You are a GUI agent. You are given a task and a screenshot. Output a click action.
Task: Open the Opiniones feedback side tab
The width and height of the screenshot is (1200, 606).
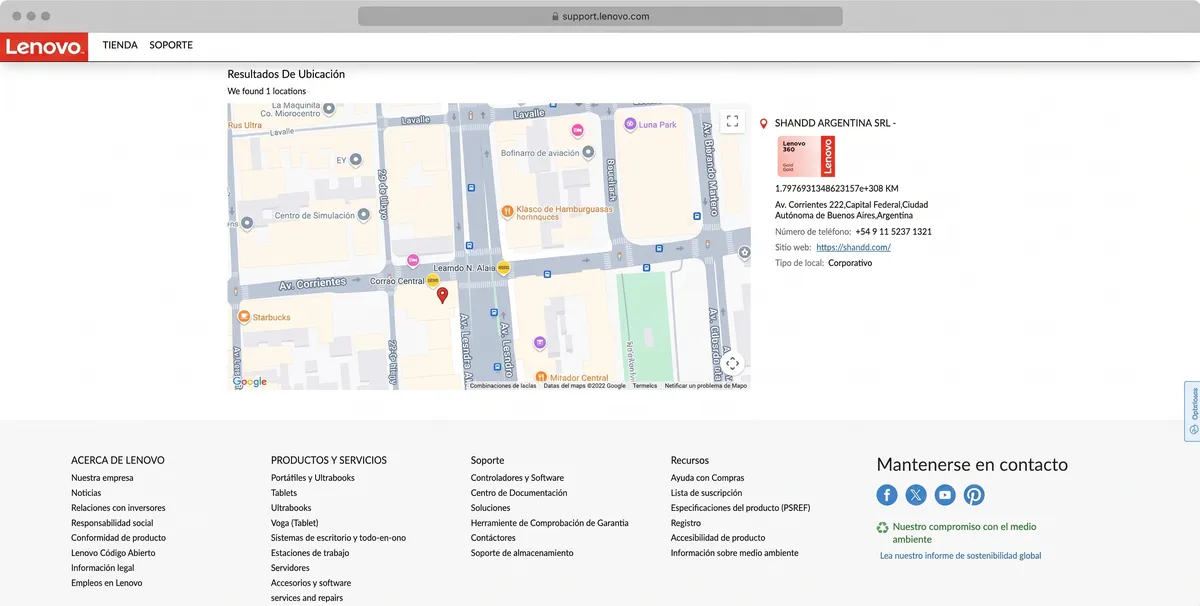pyautogui.click(x=1193, y=411)
